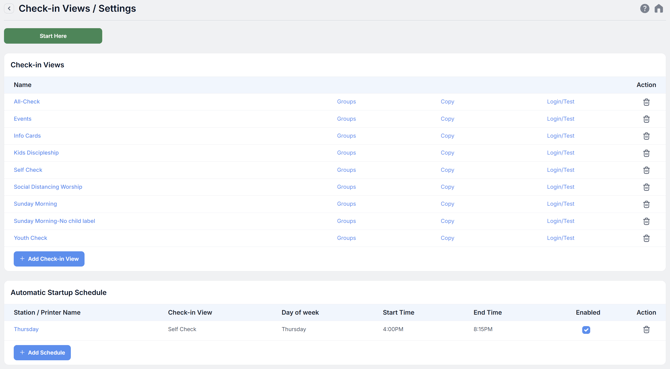Image resolution: width=670 pixels, height=369 pixels.
Task: Click Login/Test for Info Cards
Action: coord(561,136)
